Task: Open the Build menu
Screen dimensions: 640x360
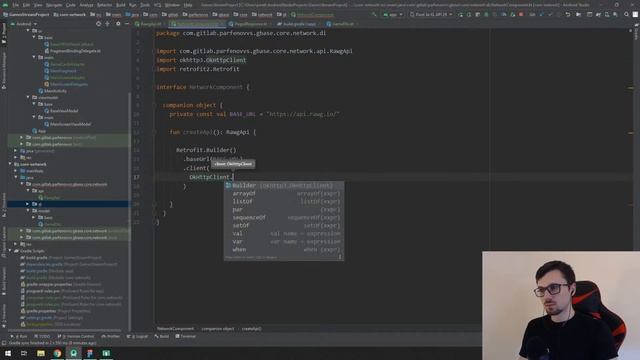Action: point(121,5)
